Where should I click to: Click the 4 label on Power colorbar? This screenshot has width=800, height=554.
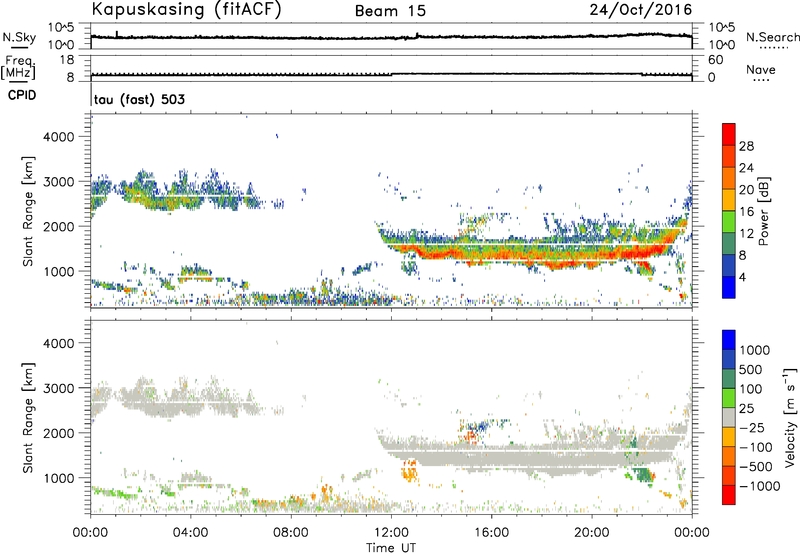742,278
